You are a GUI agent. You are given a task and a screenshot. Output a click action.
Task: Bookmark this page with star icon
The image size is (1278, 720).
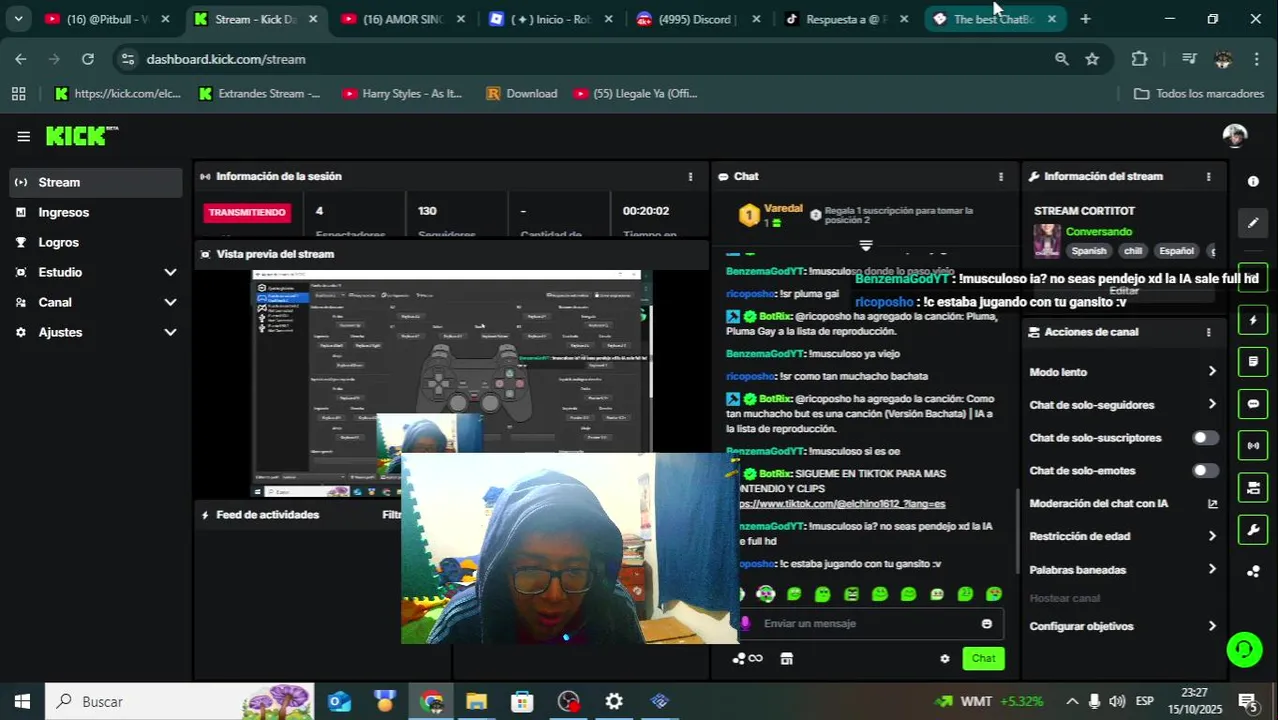(x=1092, y=59)
